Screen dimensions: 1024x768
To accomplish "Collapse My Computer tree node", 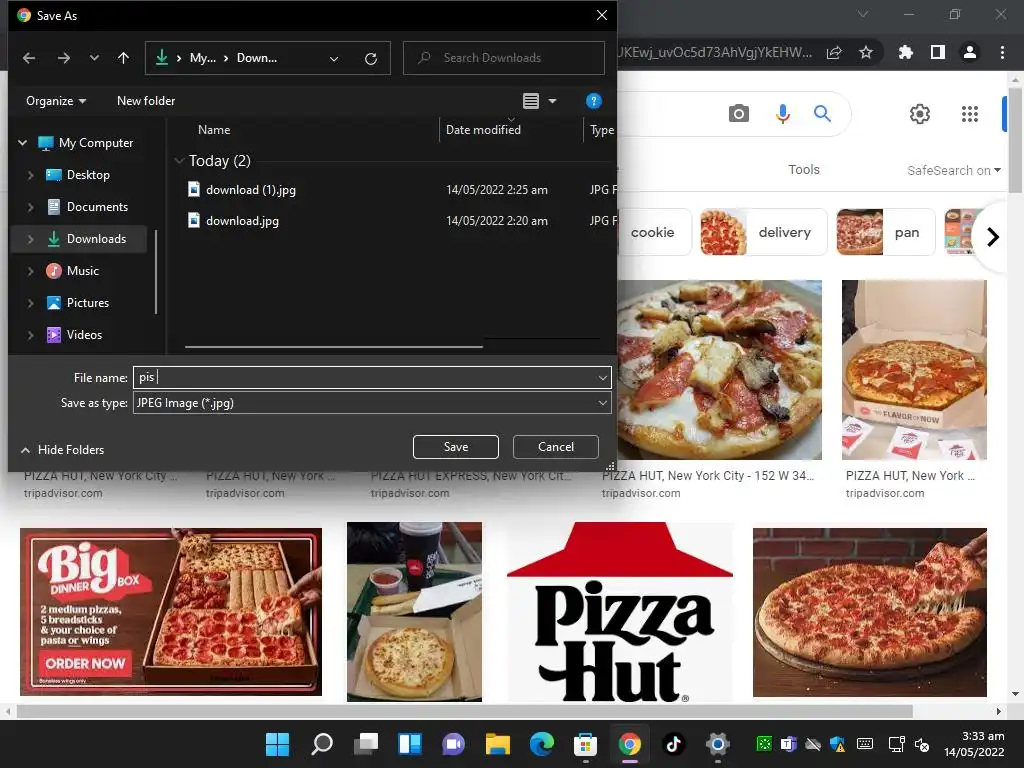I will [22, 142].
